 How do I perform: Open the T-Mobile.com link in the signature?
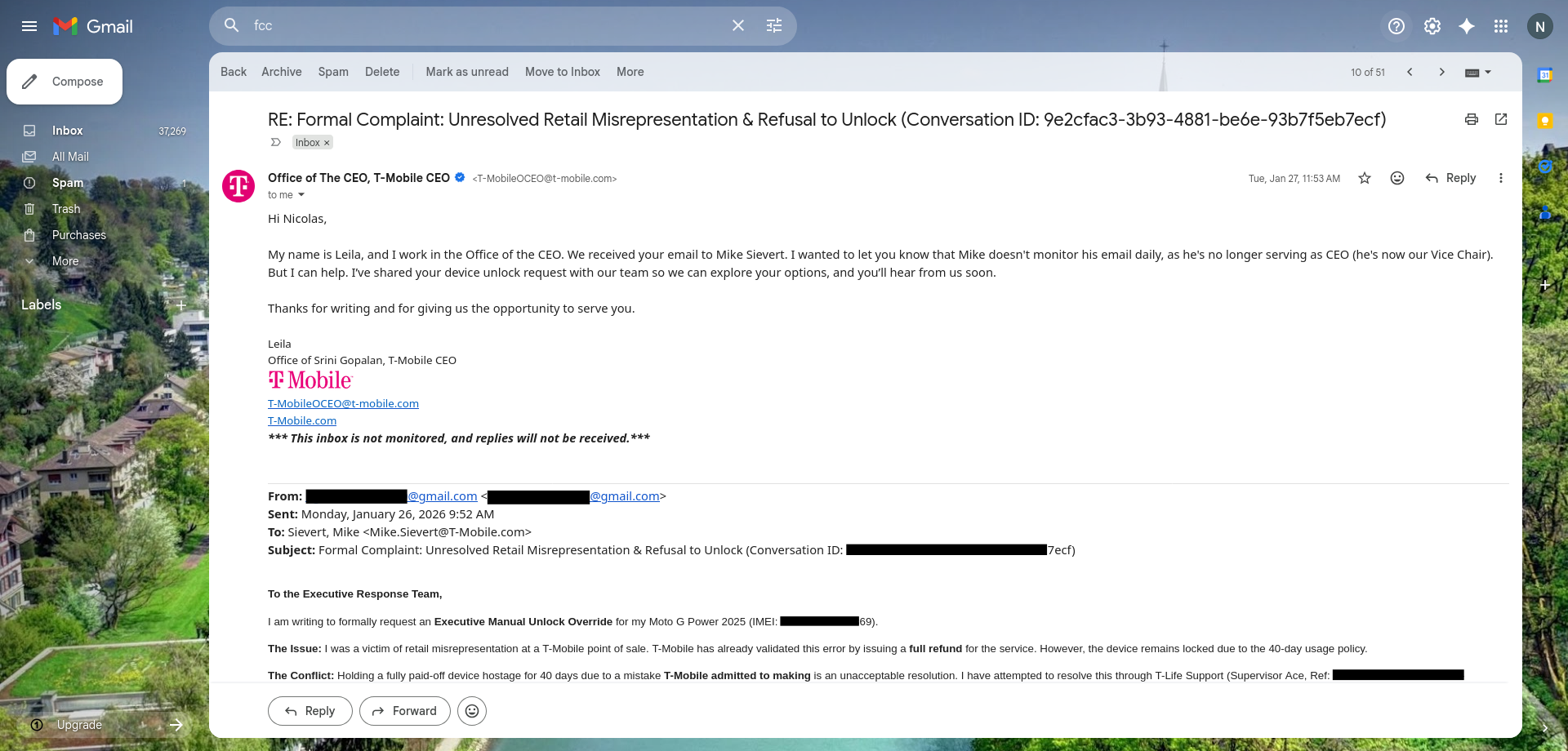tap(301, 420)
